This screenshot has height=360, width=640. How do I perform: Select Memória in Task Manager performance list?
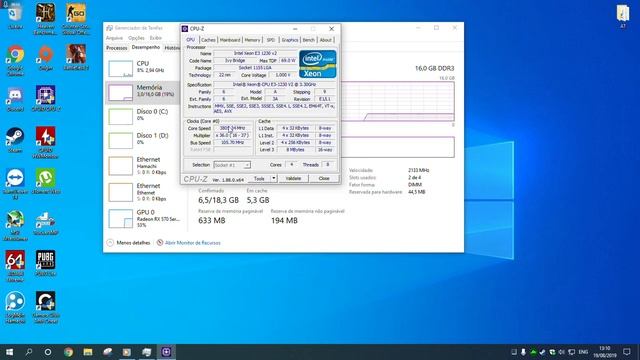pos(142,92)
